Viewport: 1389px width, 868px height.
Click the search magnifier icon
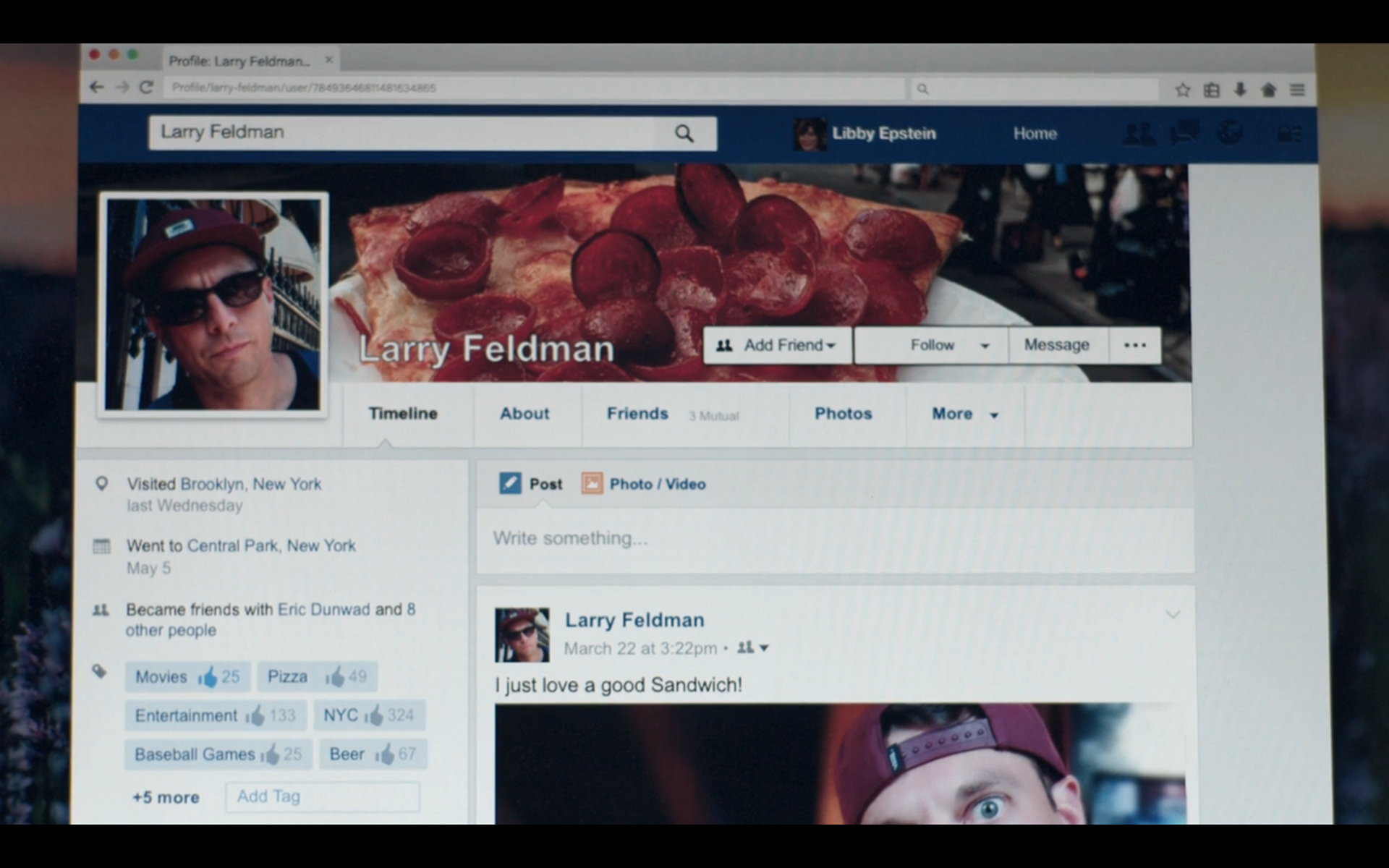tap(684, 134)
